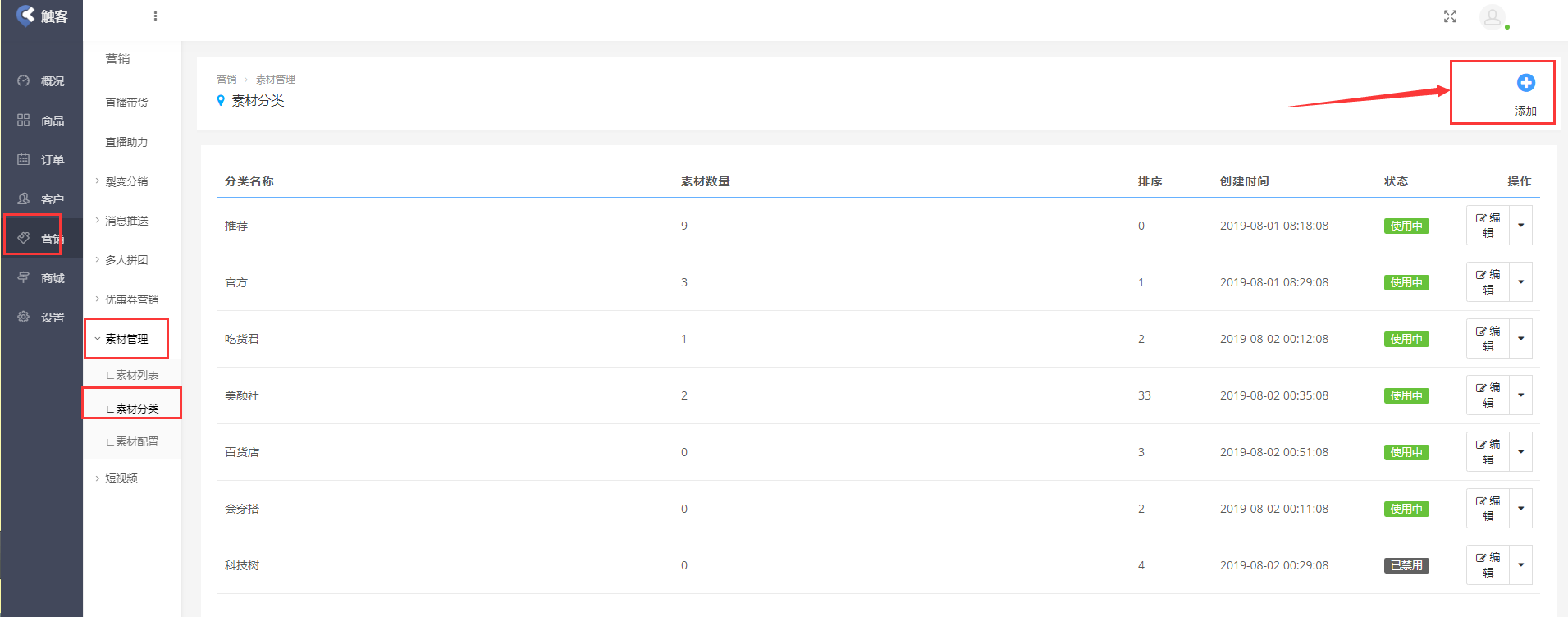Expand the 优惠券营销 submenu
The height and width of the screenshot is (617, 1568).
126,299
